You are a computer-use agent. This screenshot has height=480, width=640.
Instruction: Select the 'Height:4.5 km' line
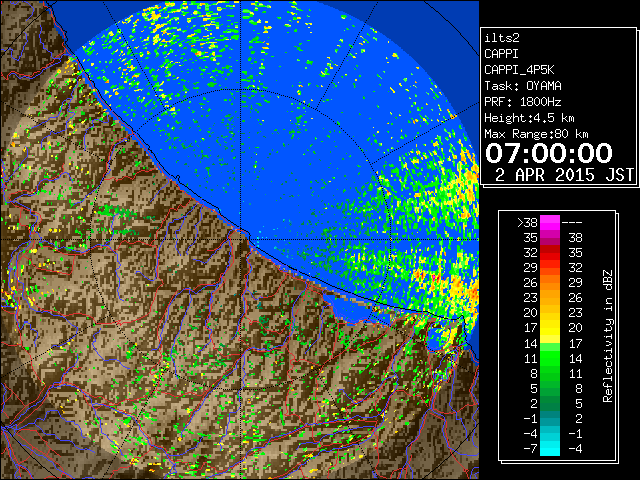529,118
